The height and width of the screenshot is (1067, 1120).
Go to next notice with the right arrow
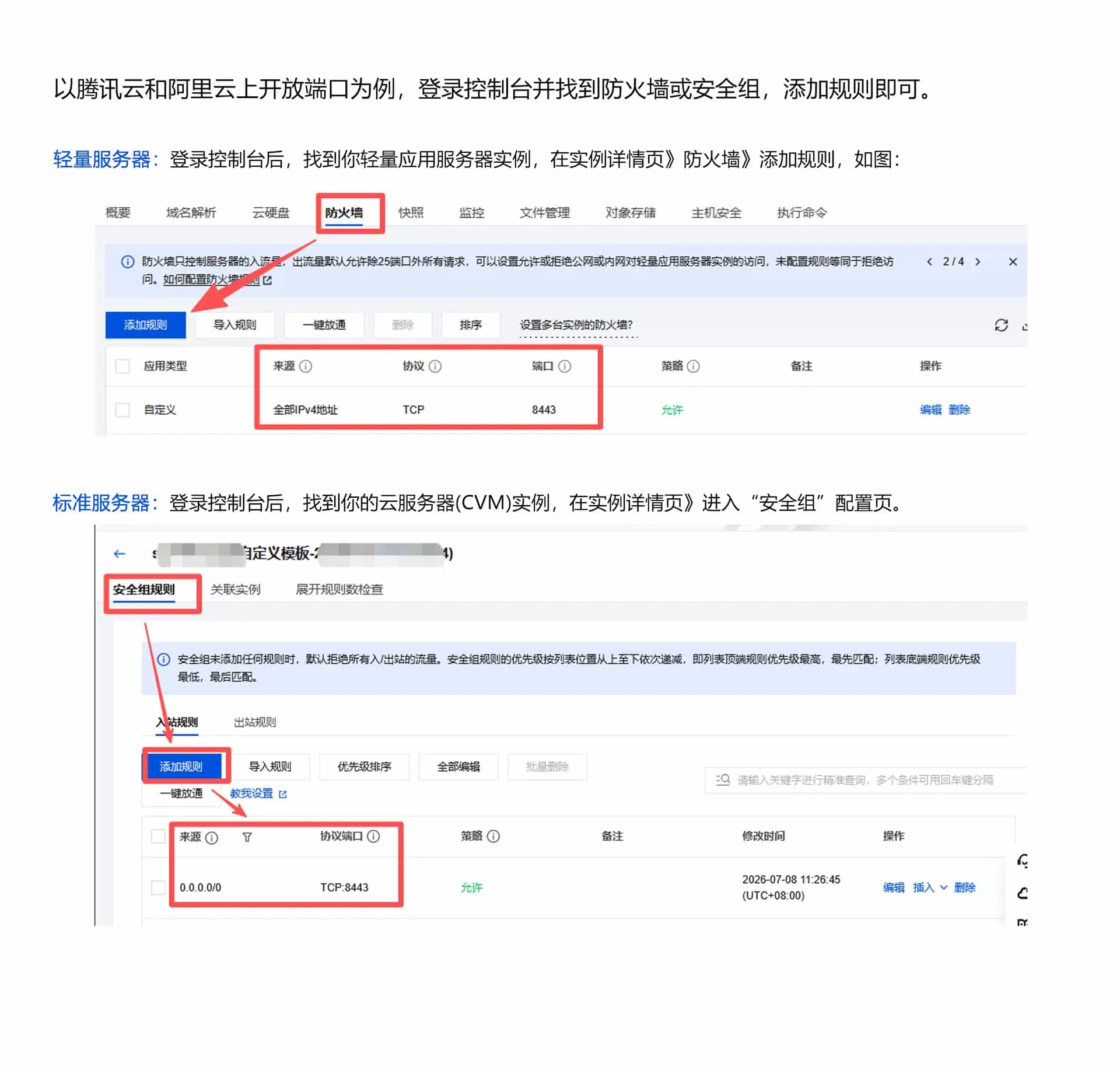(x=978, y=261)
